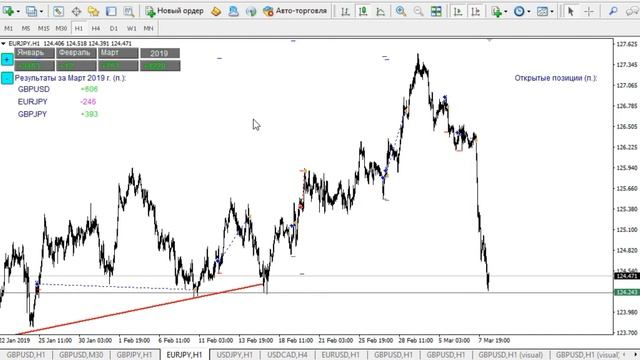Expand the Profiles dropdown arrow
This screenshot has height=360, width=640.
click(x=41, y=12)
